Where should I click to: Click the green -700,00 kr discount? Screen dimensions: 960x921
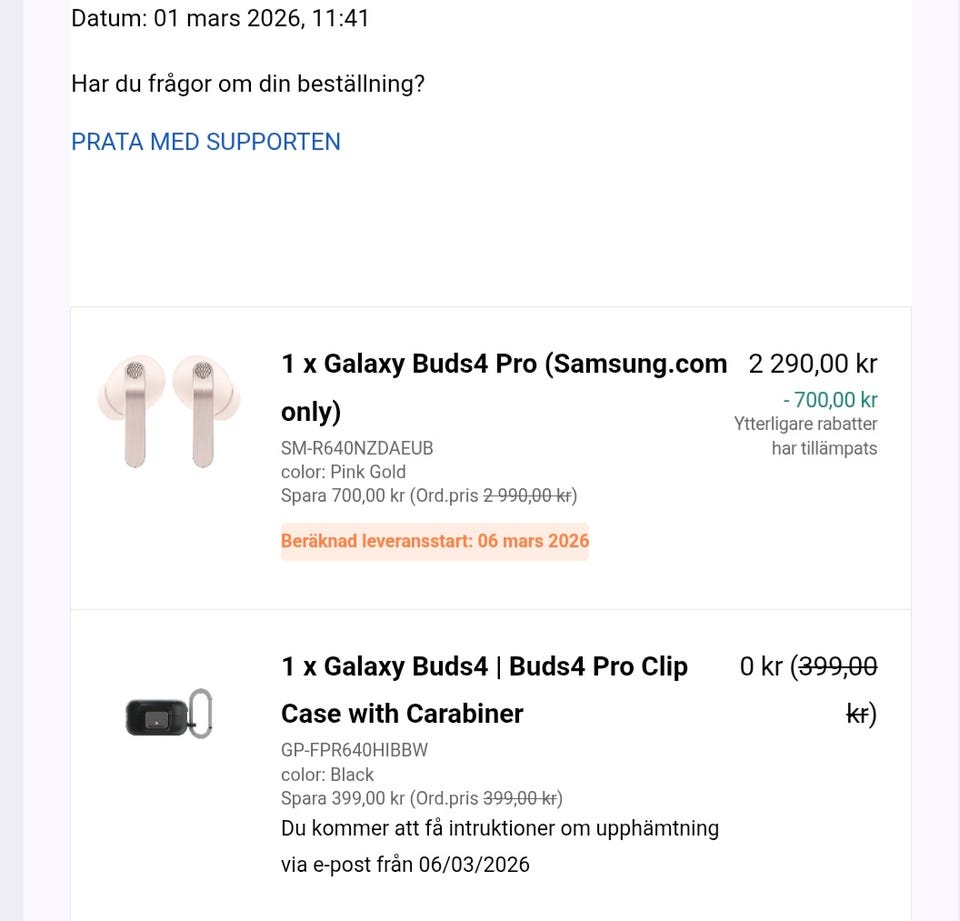830,400
